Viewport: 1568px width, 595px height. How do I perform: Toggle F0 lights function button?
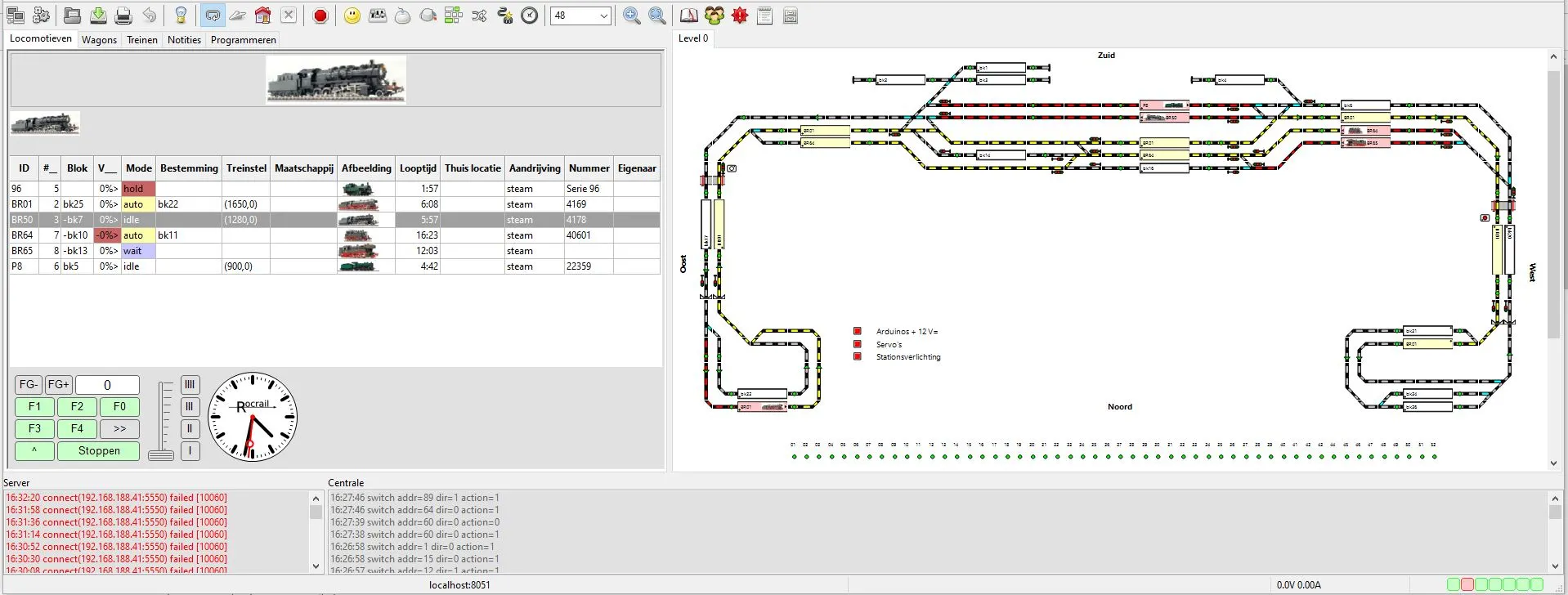click(119, 406)
